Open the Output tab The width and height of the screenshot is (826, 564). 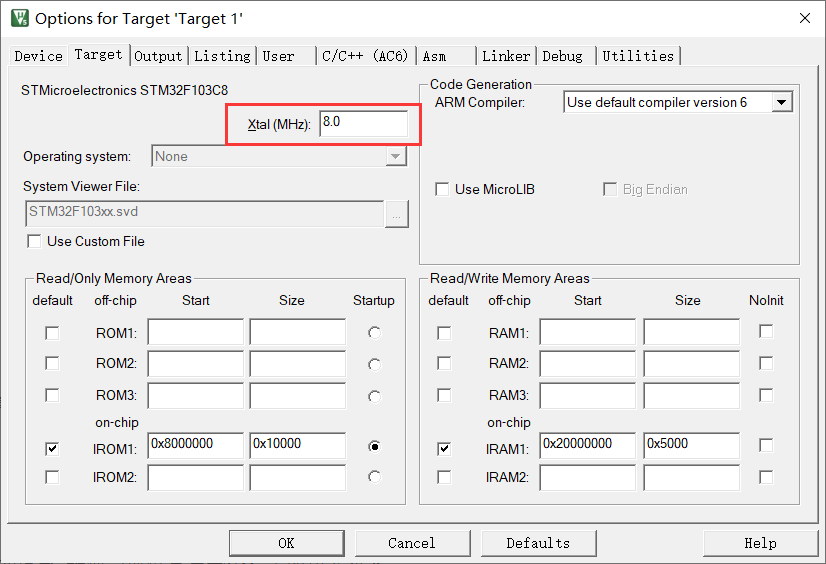click(x=158, y=56)
